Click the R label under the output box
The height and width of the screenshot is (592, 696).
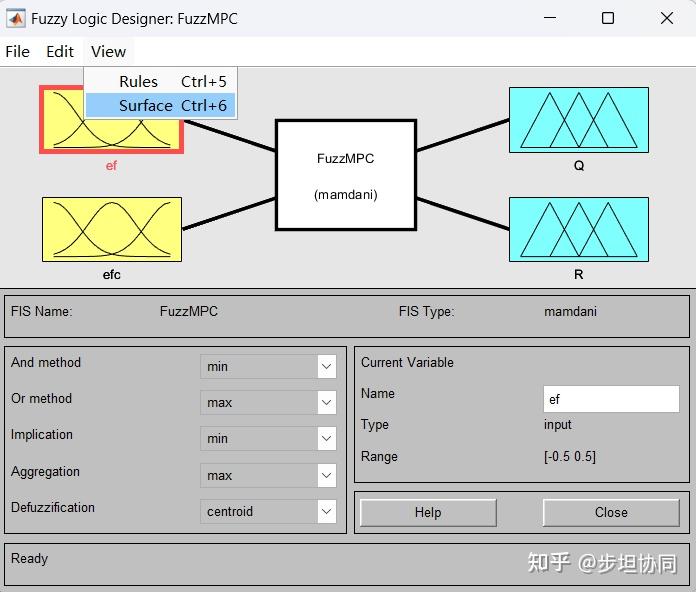coord(578,275)
